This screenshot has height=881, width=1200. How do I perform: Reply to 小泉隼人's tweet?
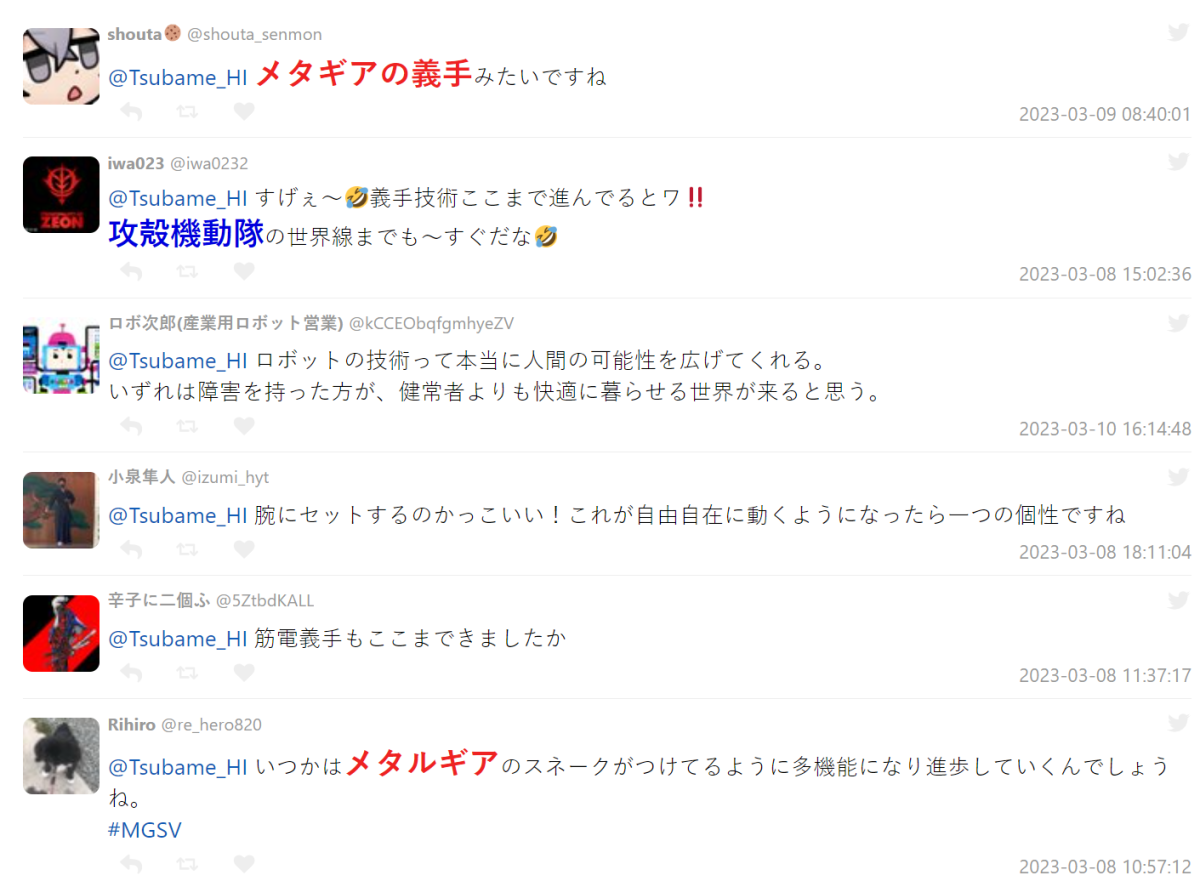point(131,549)
